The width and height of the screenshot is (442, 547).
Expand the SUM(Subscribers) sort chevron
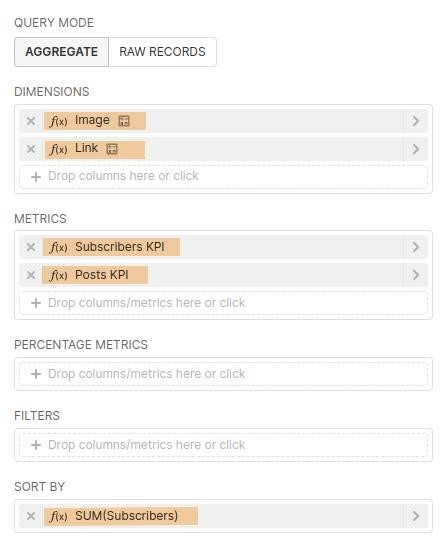[415, 516]
